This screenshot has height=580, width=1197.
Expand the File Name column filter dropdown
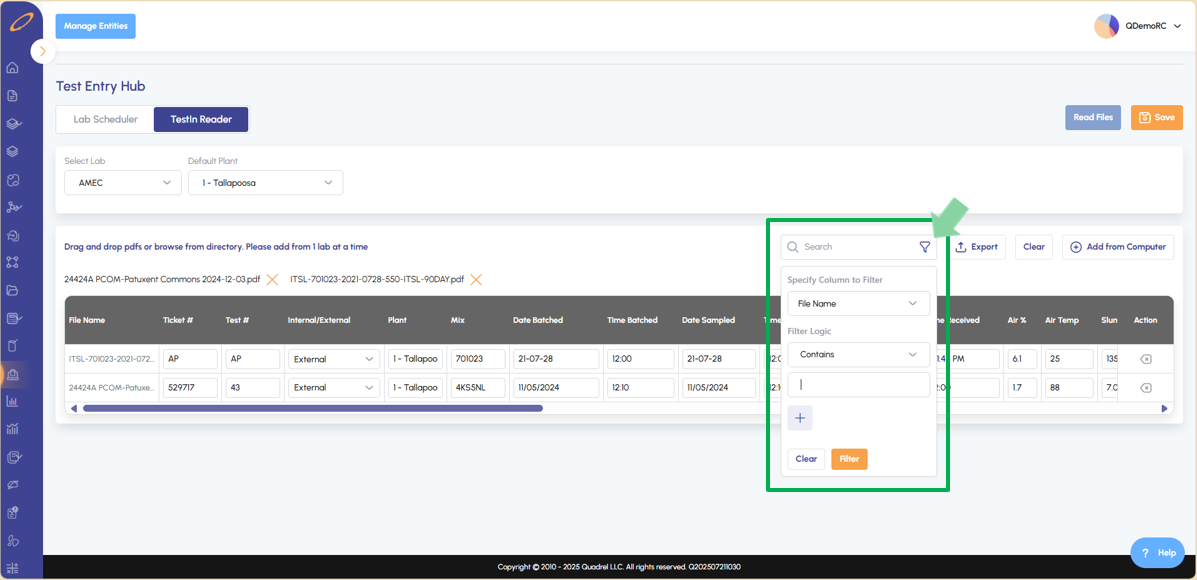[x=858, y=304]
